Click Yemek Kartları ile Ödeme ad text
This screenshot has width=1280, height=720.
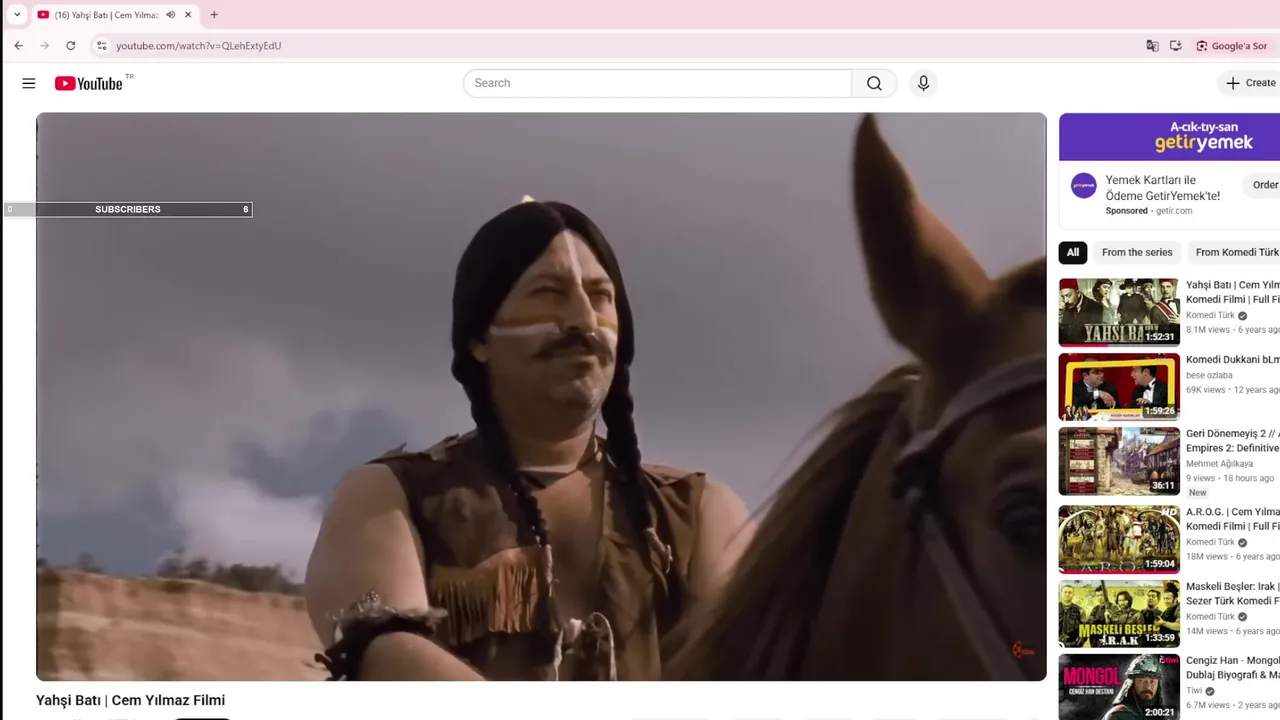coord(1162,188)
